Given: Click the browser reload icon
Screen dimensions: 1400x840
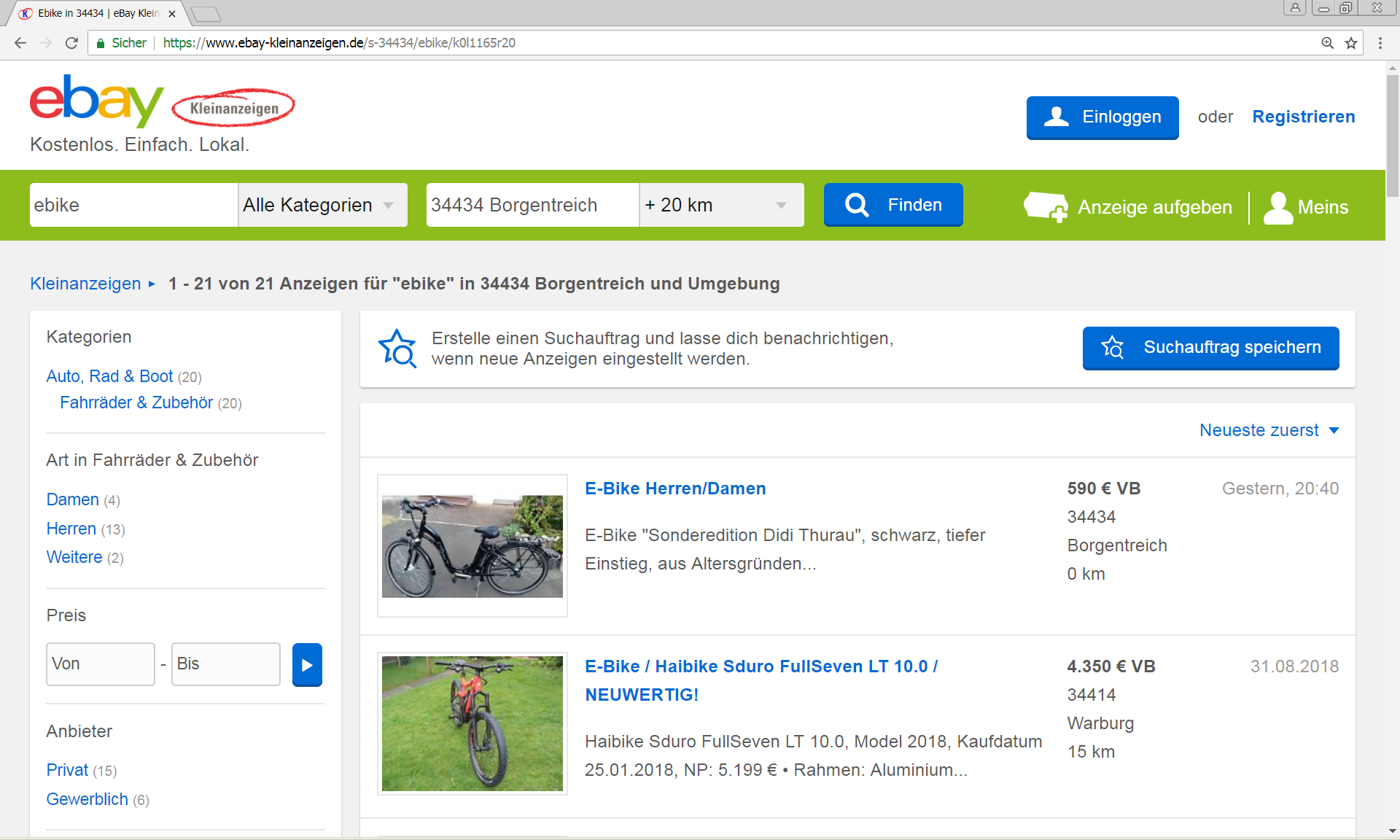Looking at the screenshot, I should 71,43.
